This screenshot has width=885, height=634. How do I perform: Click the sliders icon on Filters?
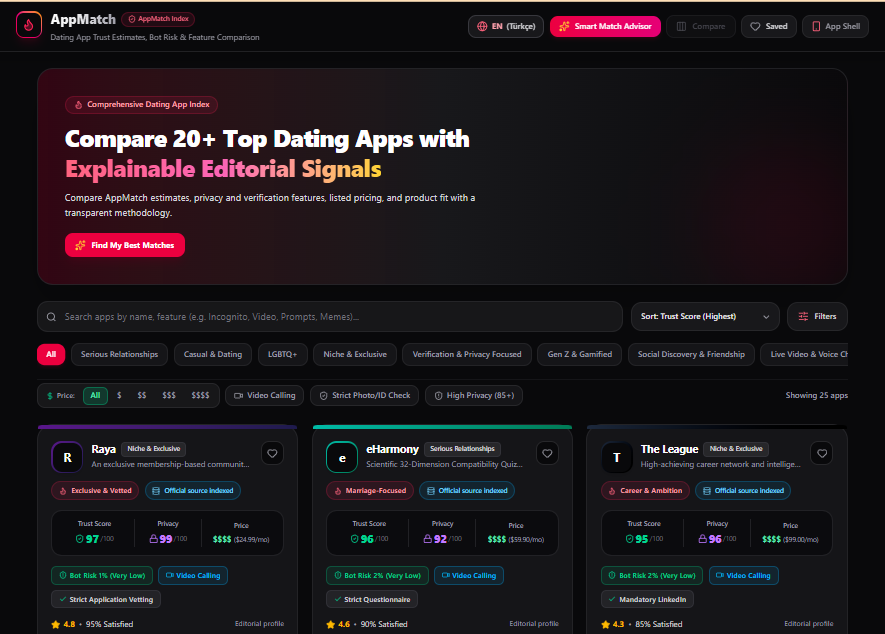(803, 317)
